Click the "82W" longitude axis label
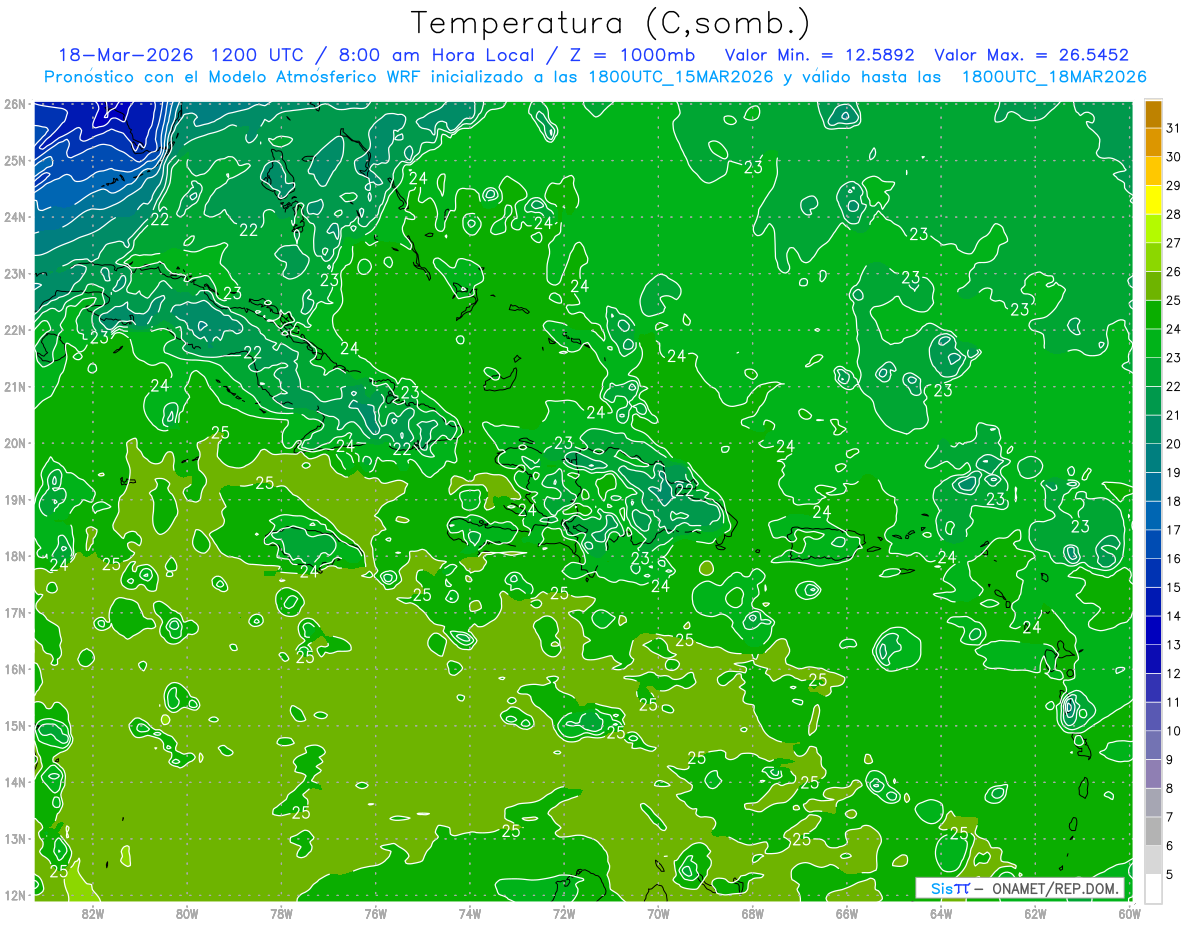Image resolution: width=1200 pixels, height=927 pixels. 92,913
